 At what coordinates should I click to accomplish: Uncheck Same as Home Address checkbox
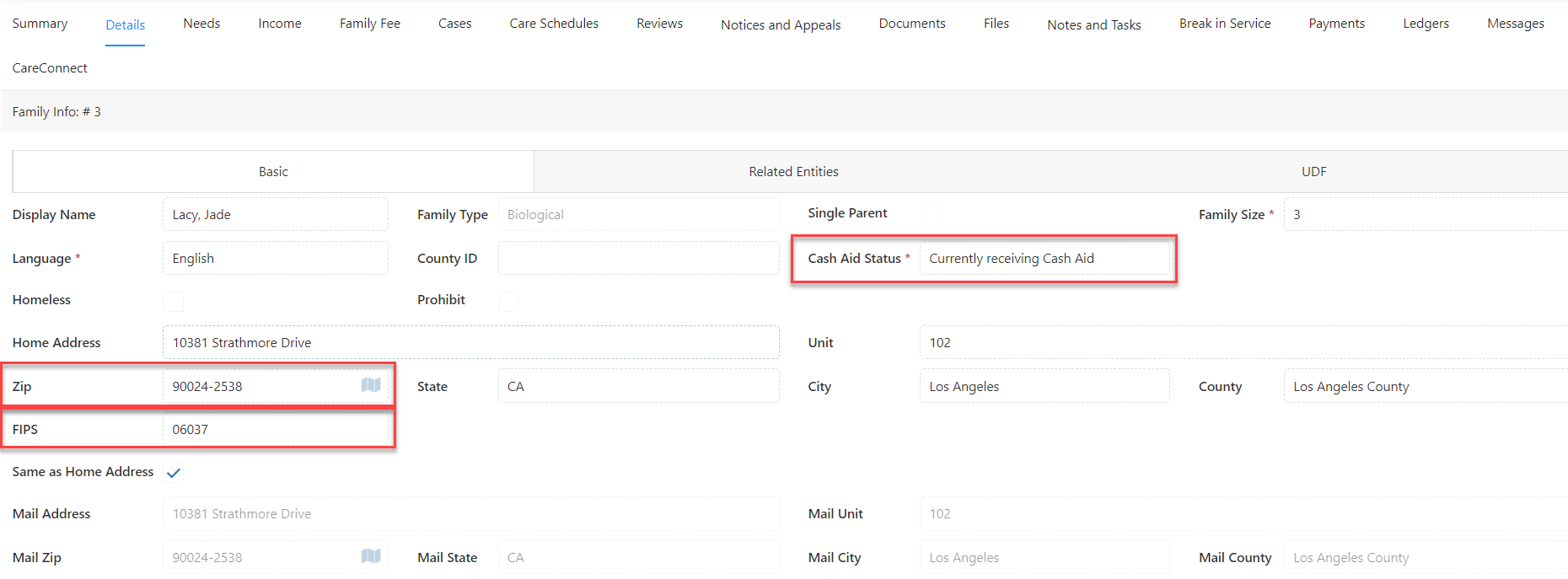click(173, 473)
